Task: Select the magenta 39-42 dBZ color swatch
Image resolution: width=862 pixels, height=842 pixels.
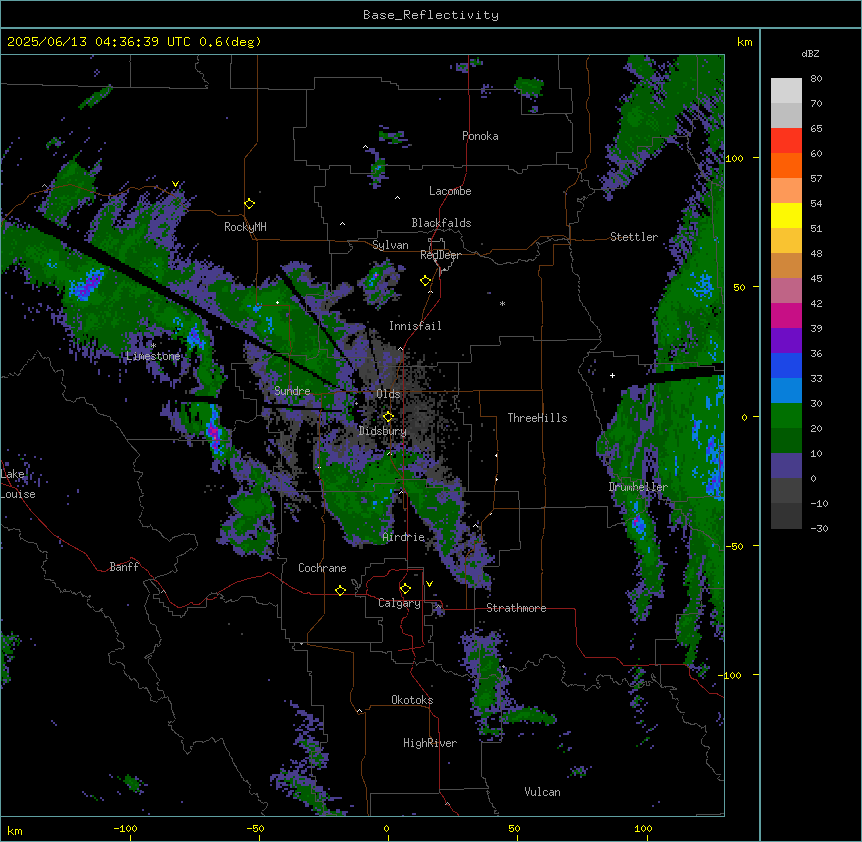Action: 786,315
